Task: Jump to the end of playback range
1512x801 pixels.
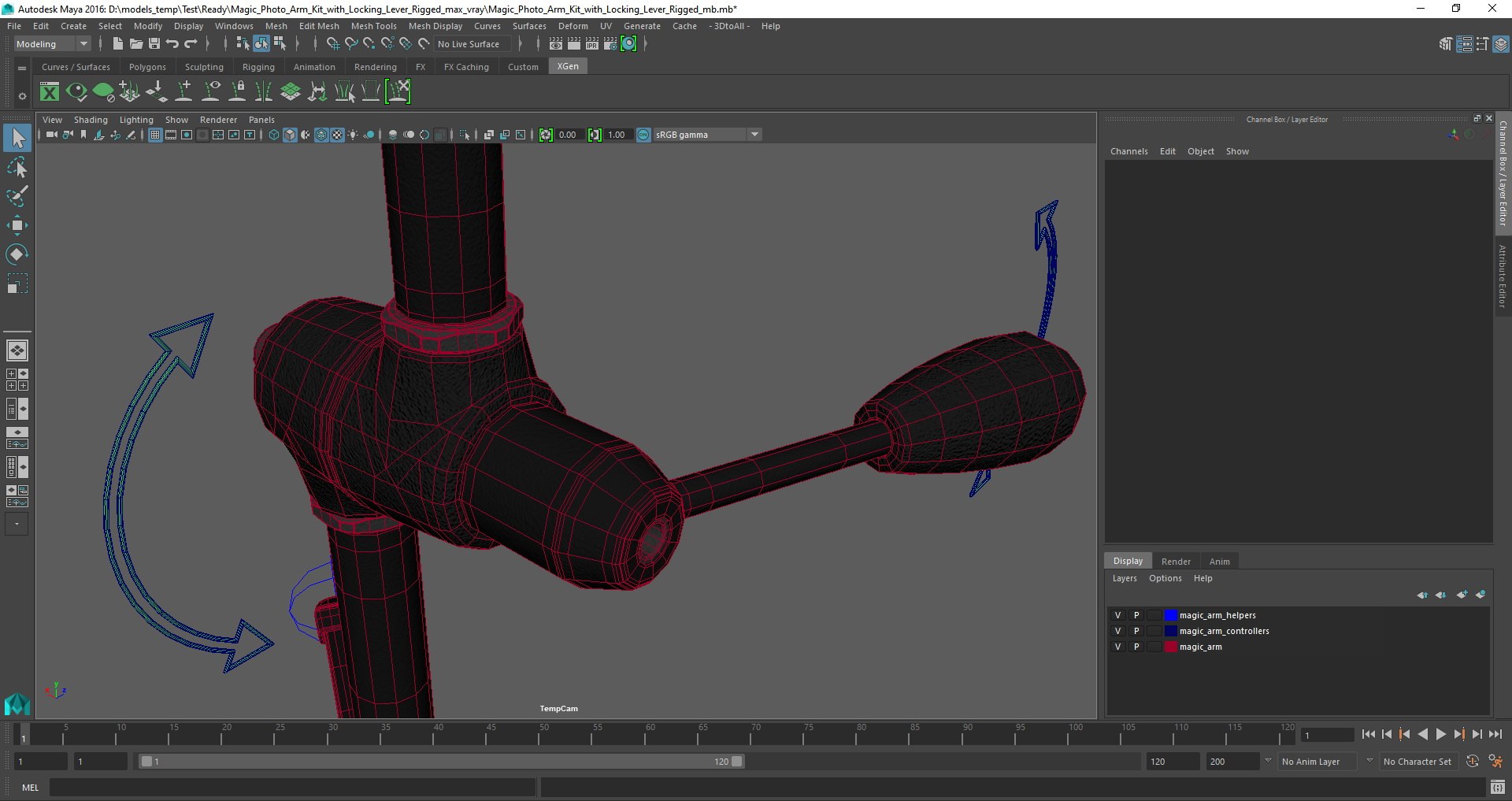Action: pos(1495,734)
